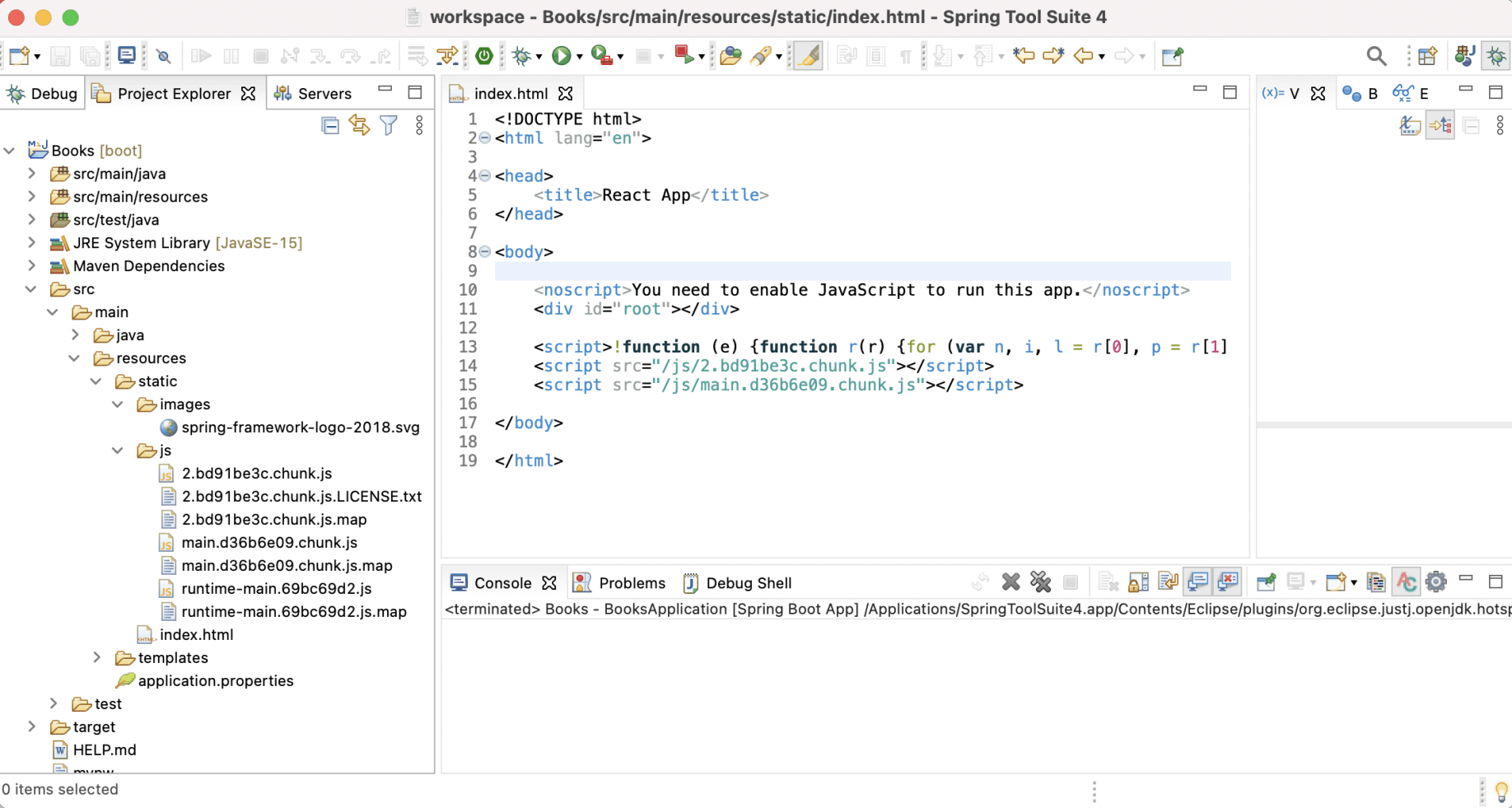Screen dimensions: 1512x808
Task: Click the Skip All Breakpoints icon
Action: tap(164, 56)
